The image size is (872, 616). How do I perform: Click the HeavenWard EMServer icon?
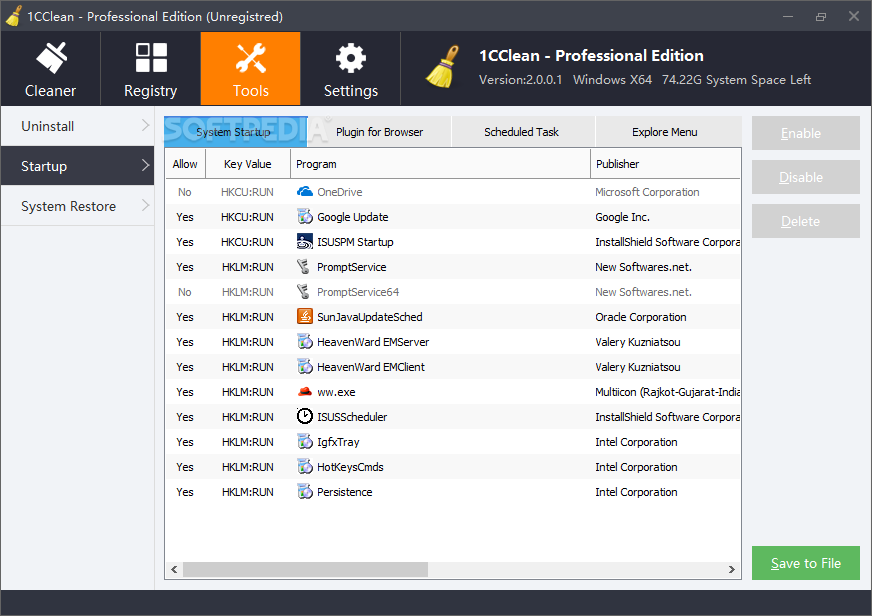pyautogui.click(x=305, y=341)
